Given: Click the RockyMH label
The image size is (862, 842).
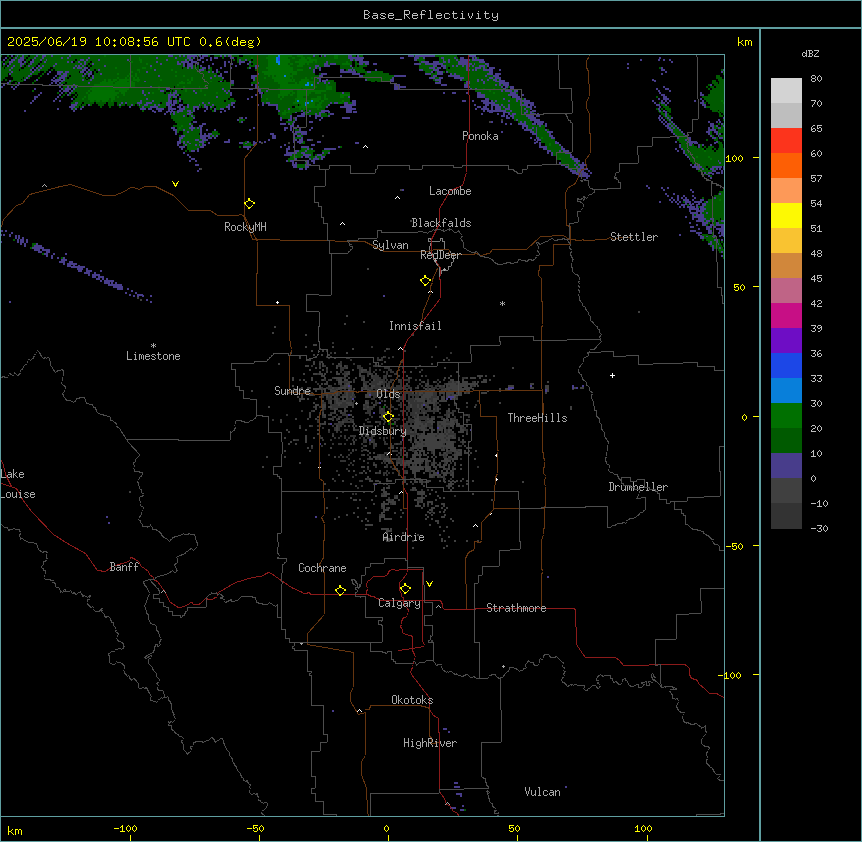Looking at the screenshot, I should (245, 227).
